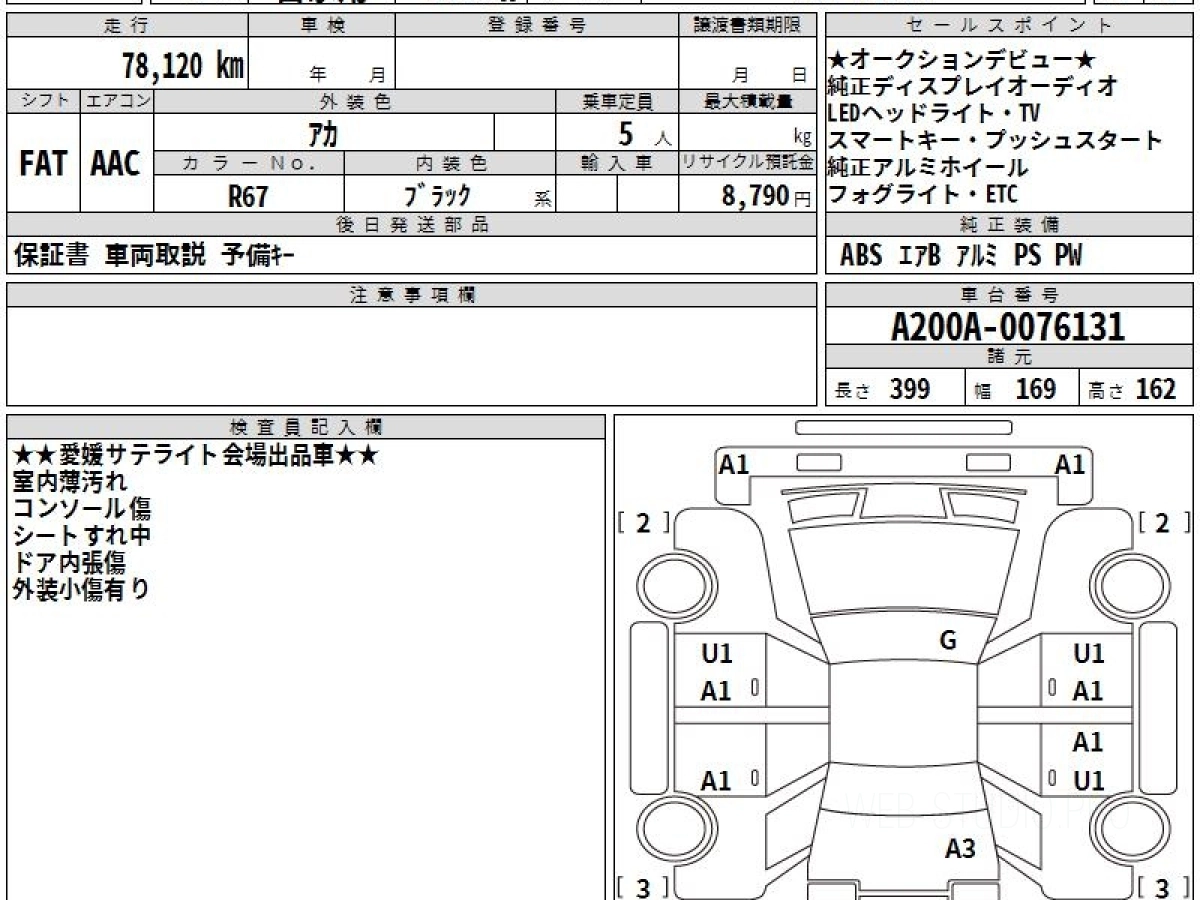Select the length value 399
The image size is (1200, 900).
(x=910, y=389)
